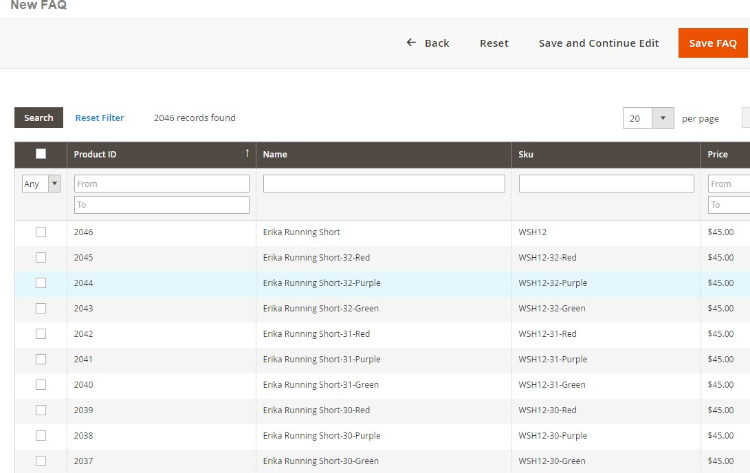
Task: Click the Search button
Action: click(x=38, y=118)
